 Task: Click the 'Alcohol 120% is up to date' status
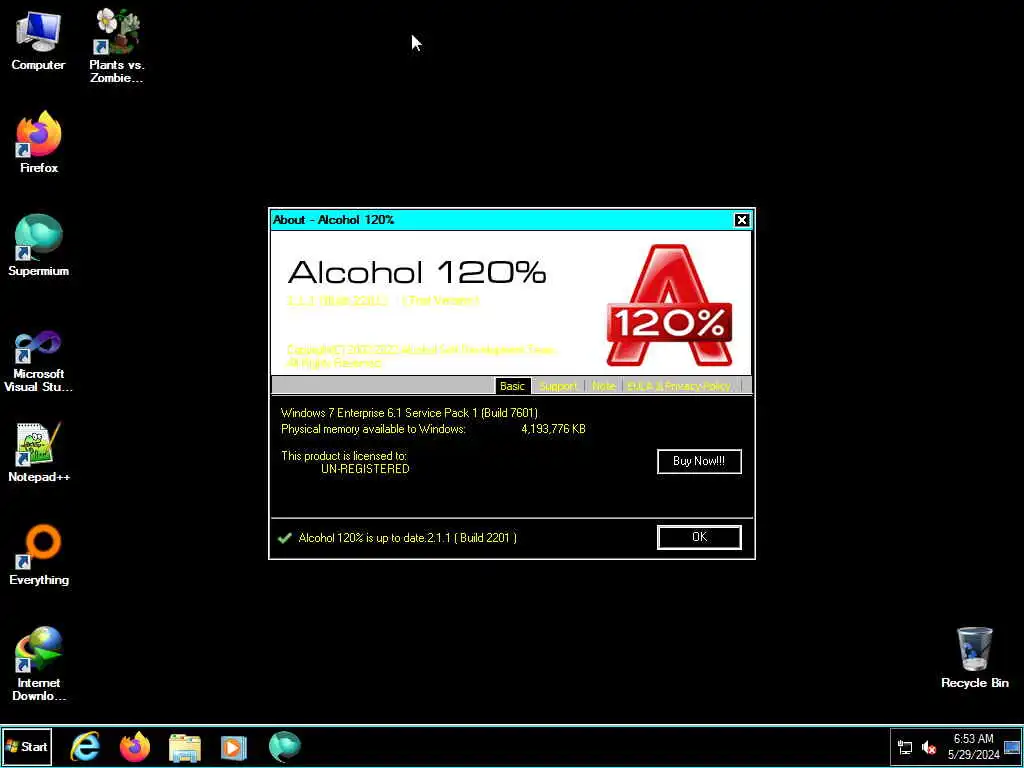(x=408, y=537)
